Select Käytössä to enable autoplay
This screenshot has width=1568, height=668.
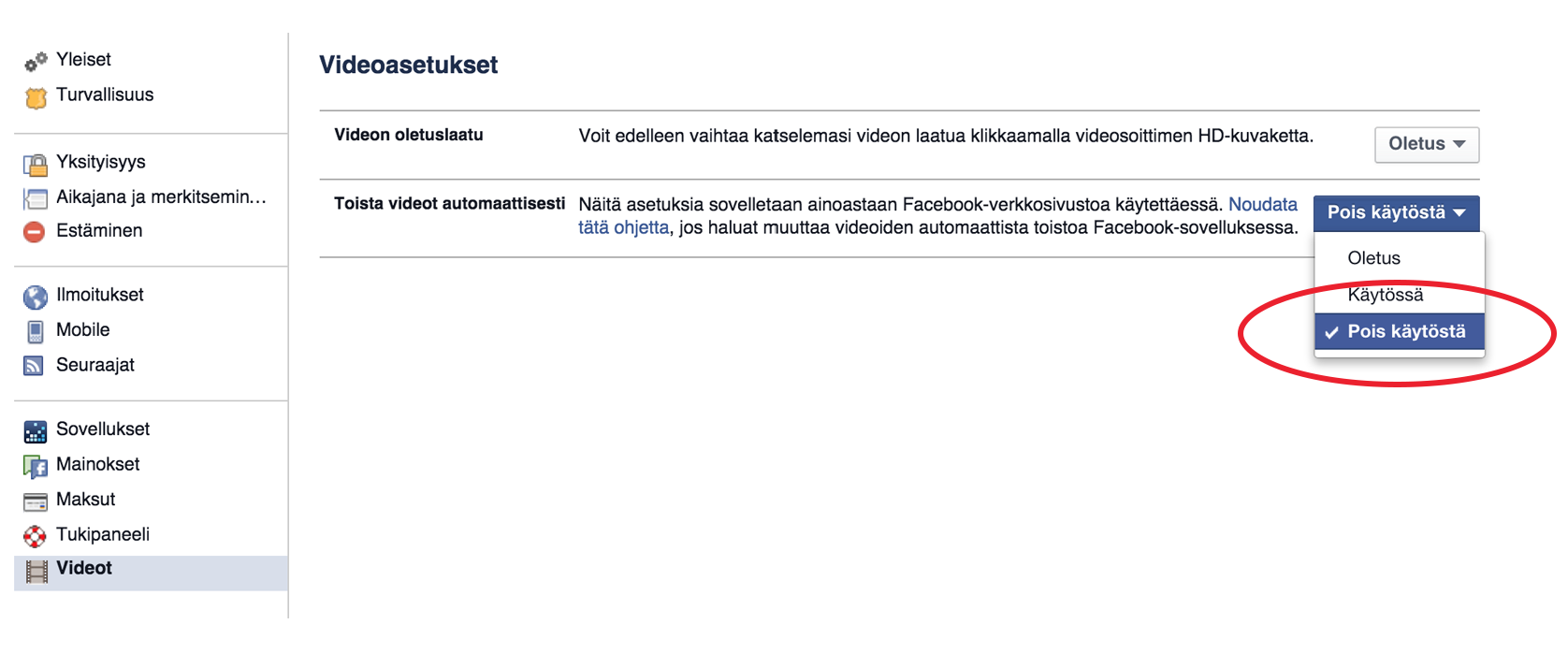(x=1385, y=295)
